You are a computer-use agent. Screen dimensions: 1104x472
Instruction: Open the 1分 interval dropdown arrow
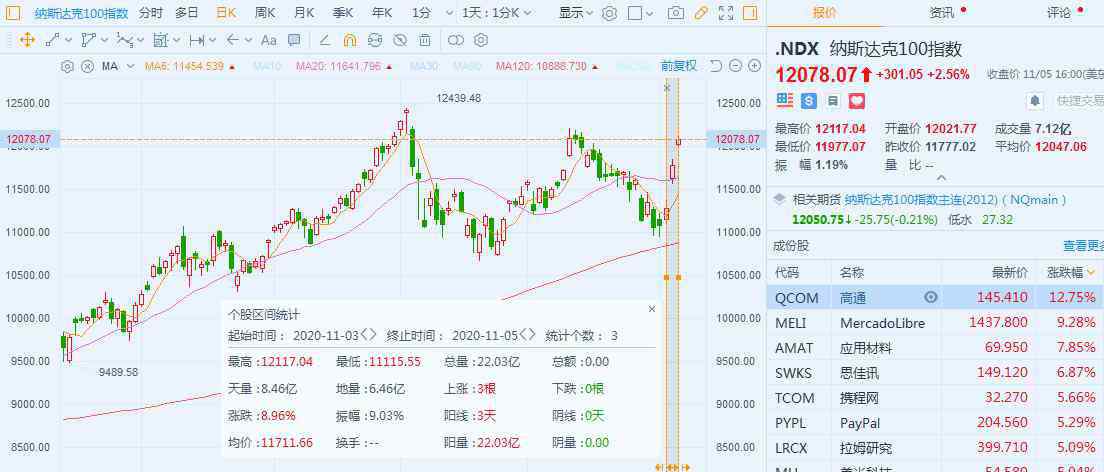tap(450, 13)
